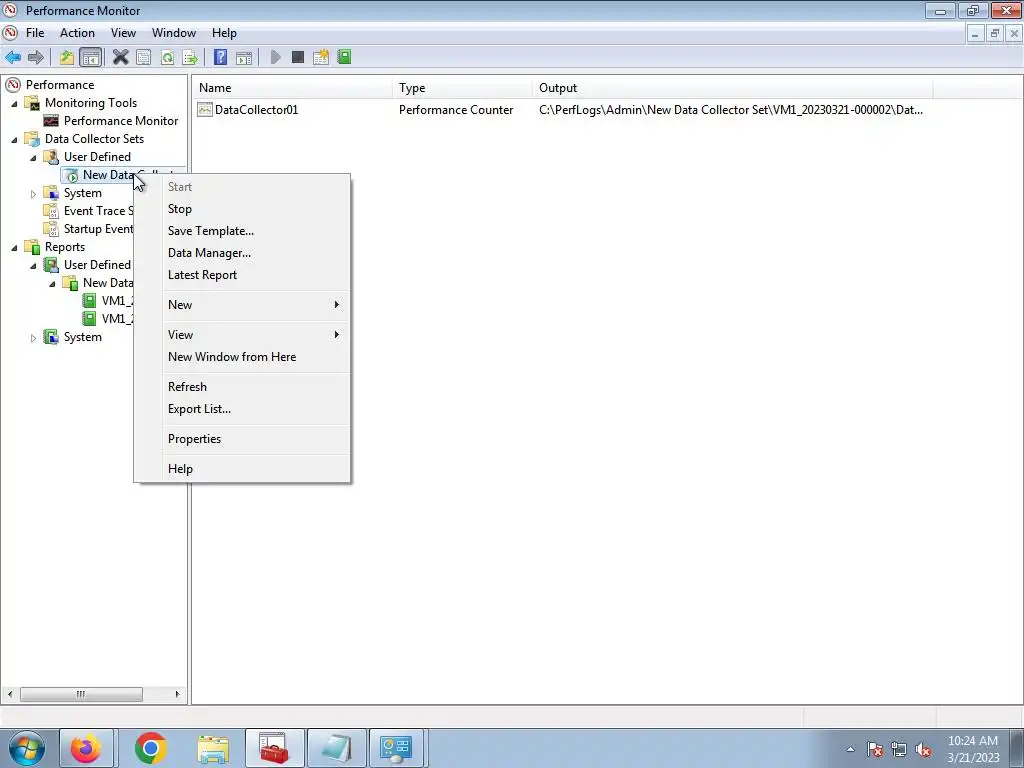The image size is (1024, 768).
Task: Open the View menu in the menu bar
Action: 123,33
